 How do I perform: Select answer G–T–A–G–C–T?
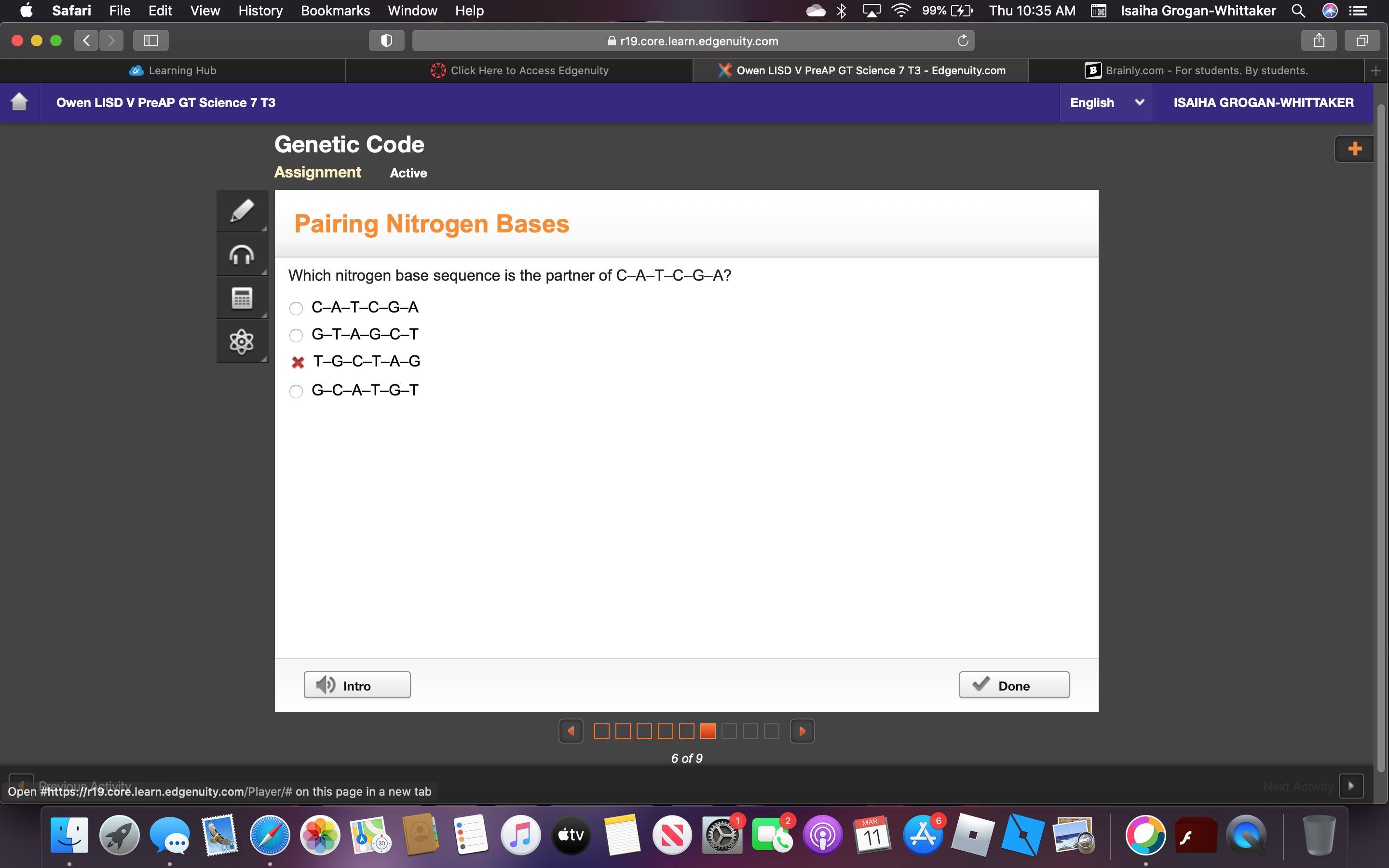[x=296, y=335]
